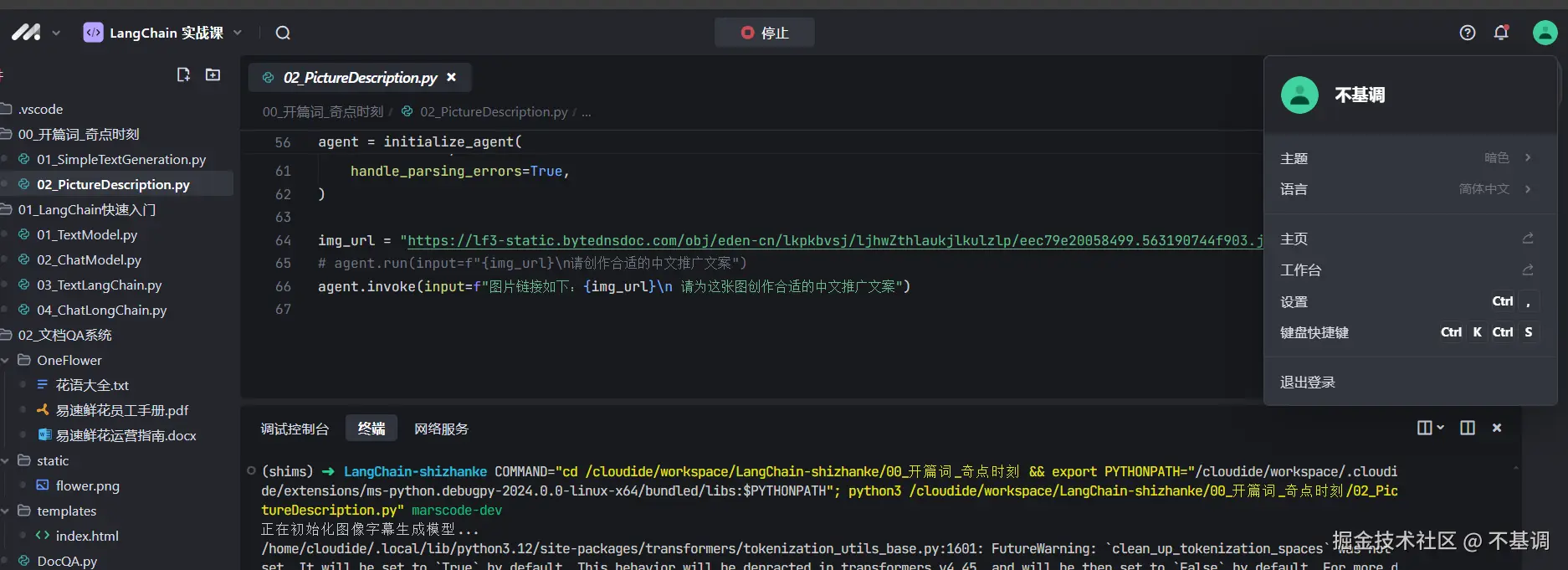Click 退出登录 to log out

click(1307, 383)
